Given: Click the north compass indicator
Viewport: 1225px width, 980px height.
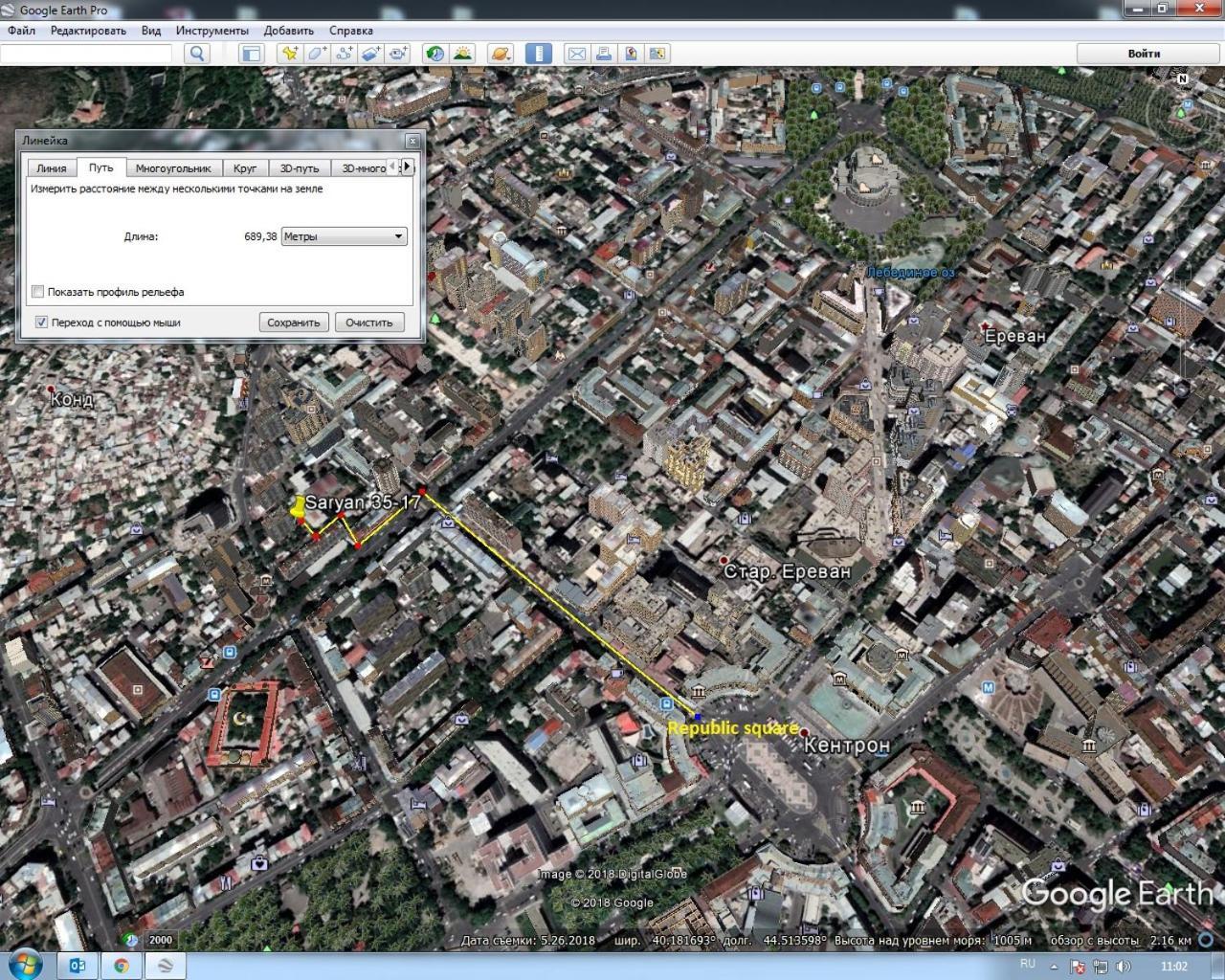Looking at the screenshot, I should pyautogui.click(x=1183, y=79).
